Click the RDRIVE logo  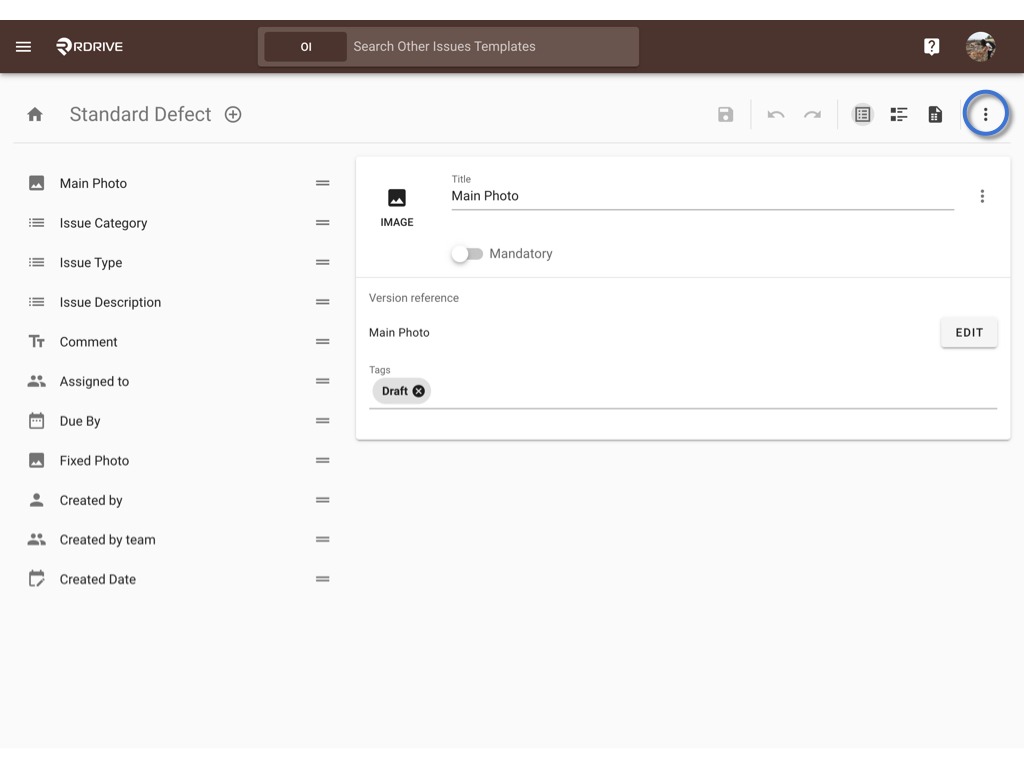pos(89,46)
